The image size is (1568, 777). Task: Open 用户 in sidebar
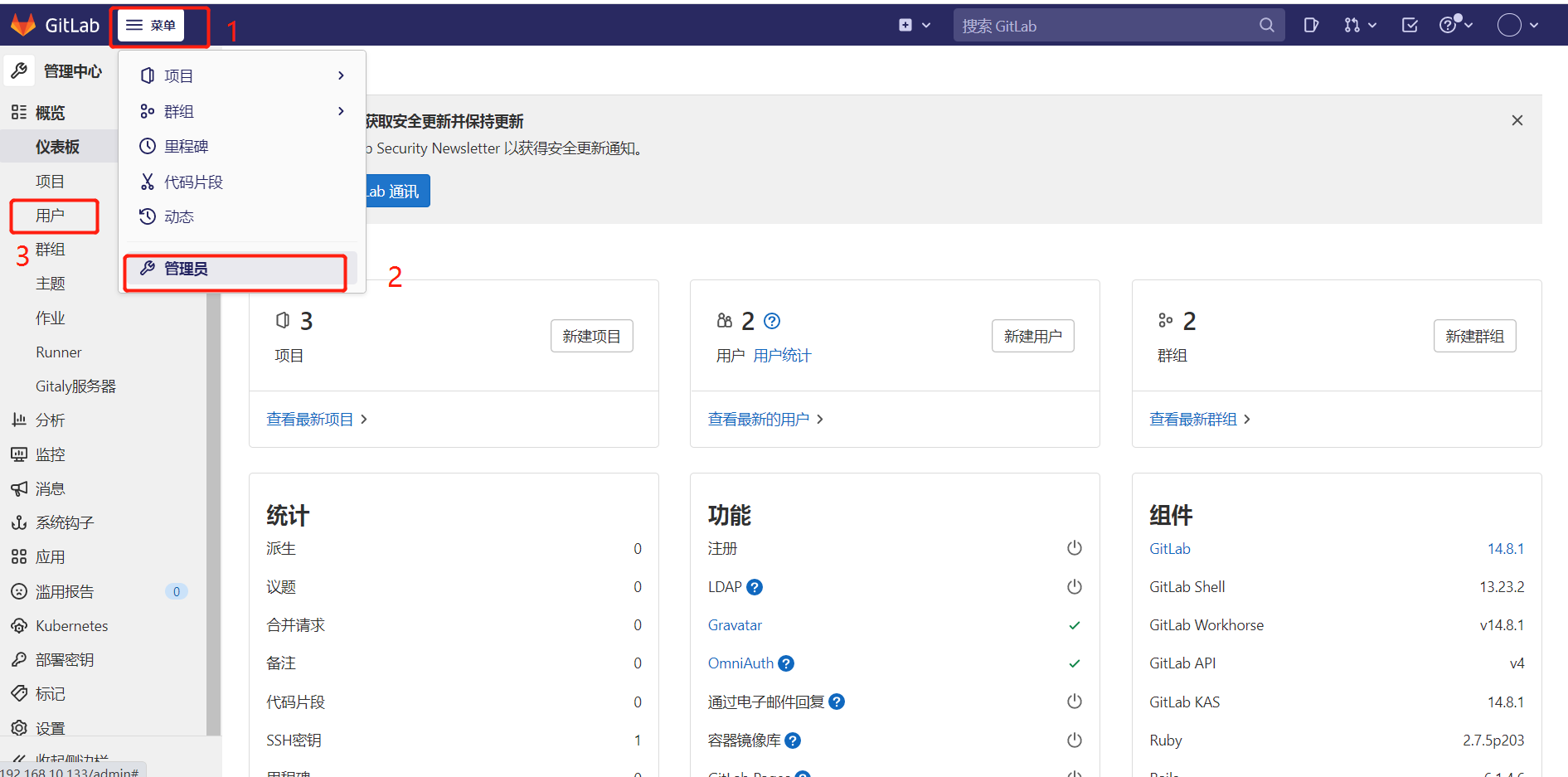(51, 216)
